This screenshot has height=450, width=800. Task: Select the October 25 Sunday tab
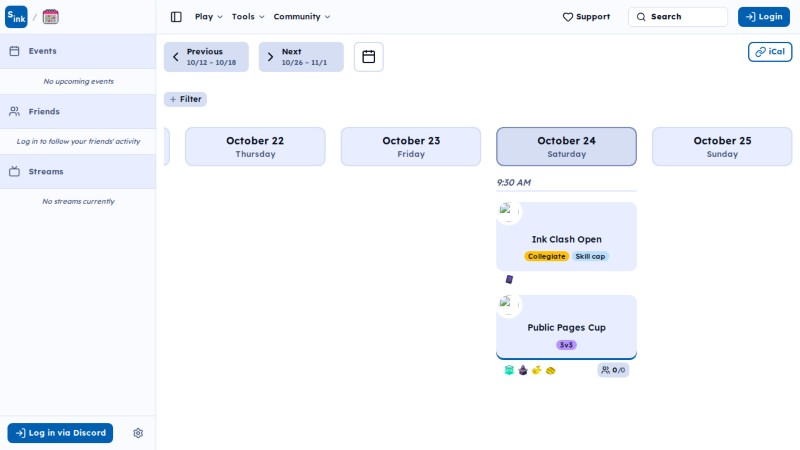(722, 146)
